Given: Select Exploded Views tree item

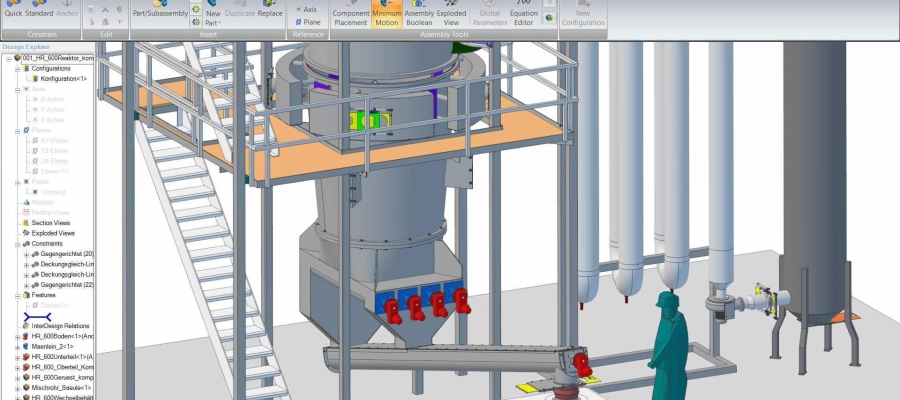Looking at the screenshot, I should [53, 233].
